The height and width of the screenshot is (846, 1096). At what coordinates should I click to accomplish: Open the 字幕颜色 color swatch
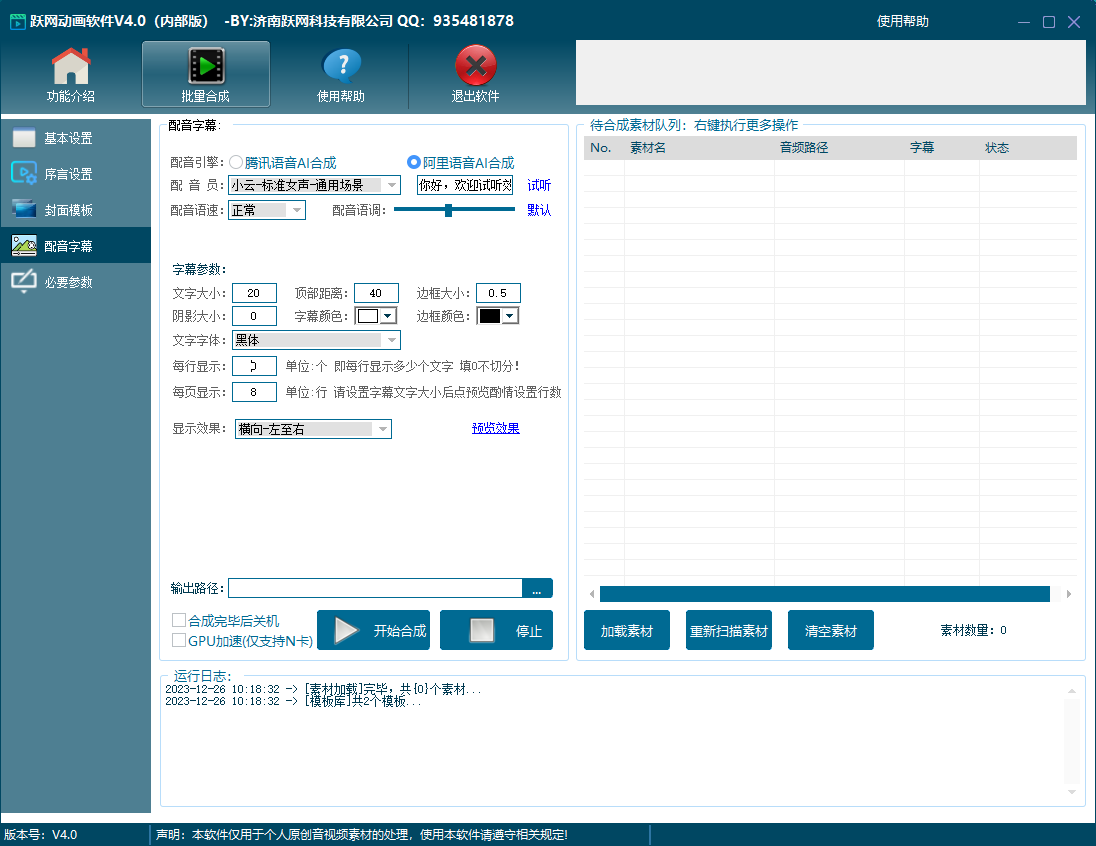376,316
